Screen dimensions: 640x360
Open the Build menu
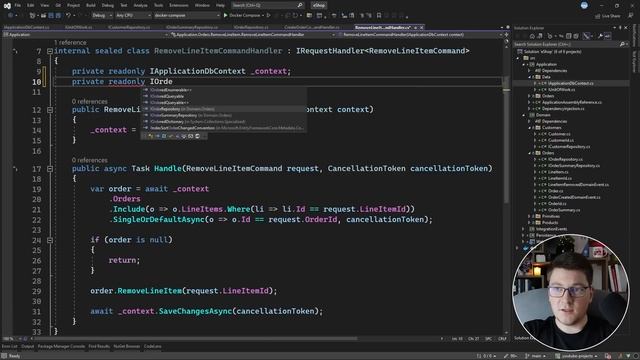91,5
